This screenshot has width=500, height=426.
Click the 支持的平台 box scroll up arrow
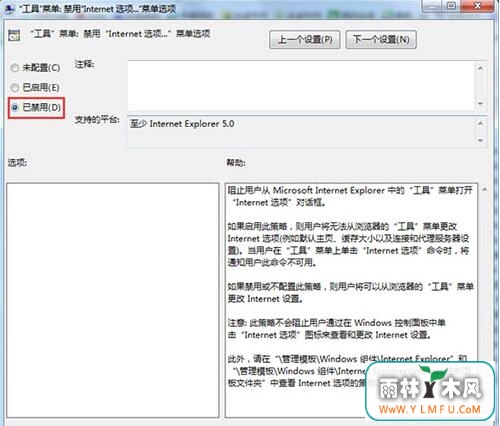(x=480, y=123)
